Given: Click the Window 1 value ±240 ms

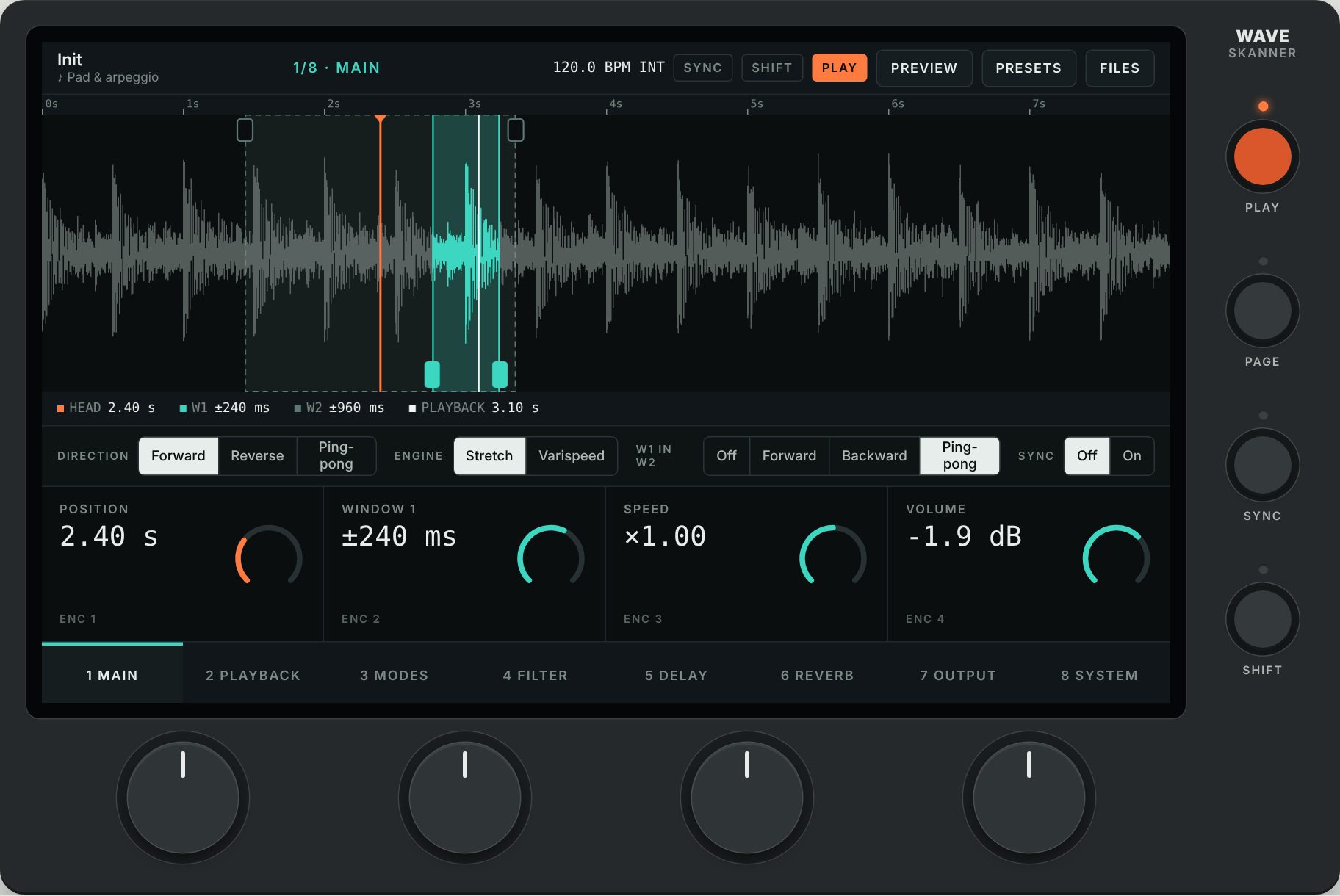Looking at the screenshot, I should (399, 536).
